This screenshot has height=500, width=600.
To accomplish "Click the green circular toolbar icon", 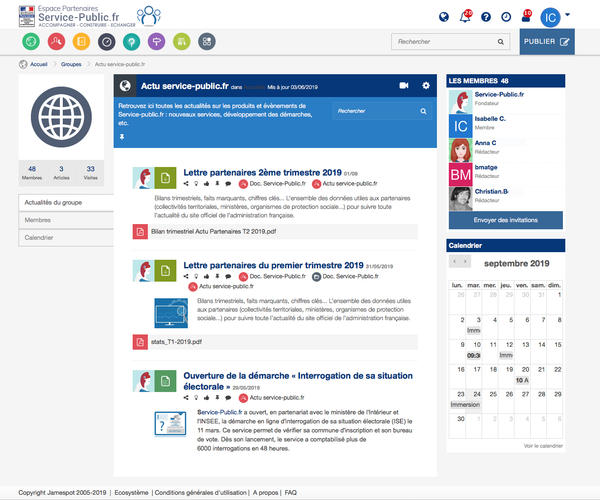I will [32, 42].
